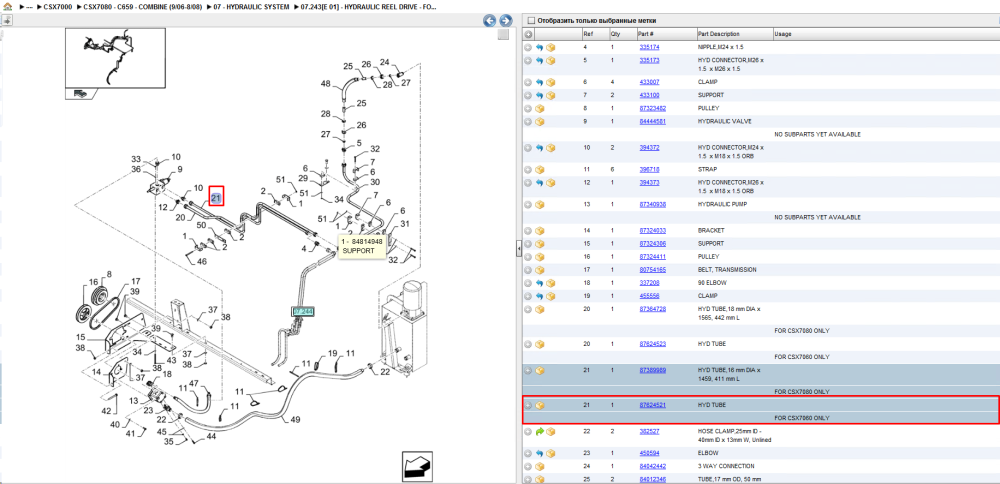The height and width of the screenshot is (484, 1000).
Task: Open the 07.244 reference link in diagram
Action: (x=304, y=311)
